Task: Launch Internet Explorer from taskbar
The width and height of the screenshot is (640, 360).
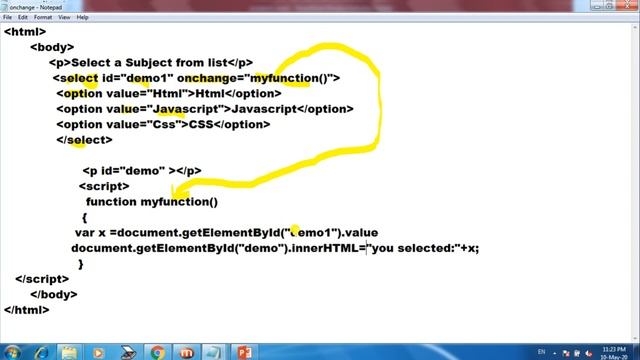Action: click(41, 353)
